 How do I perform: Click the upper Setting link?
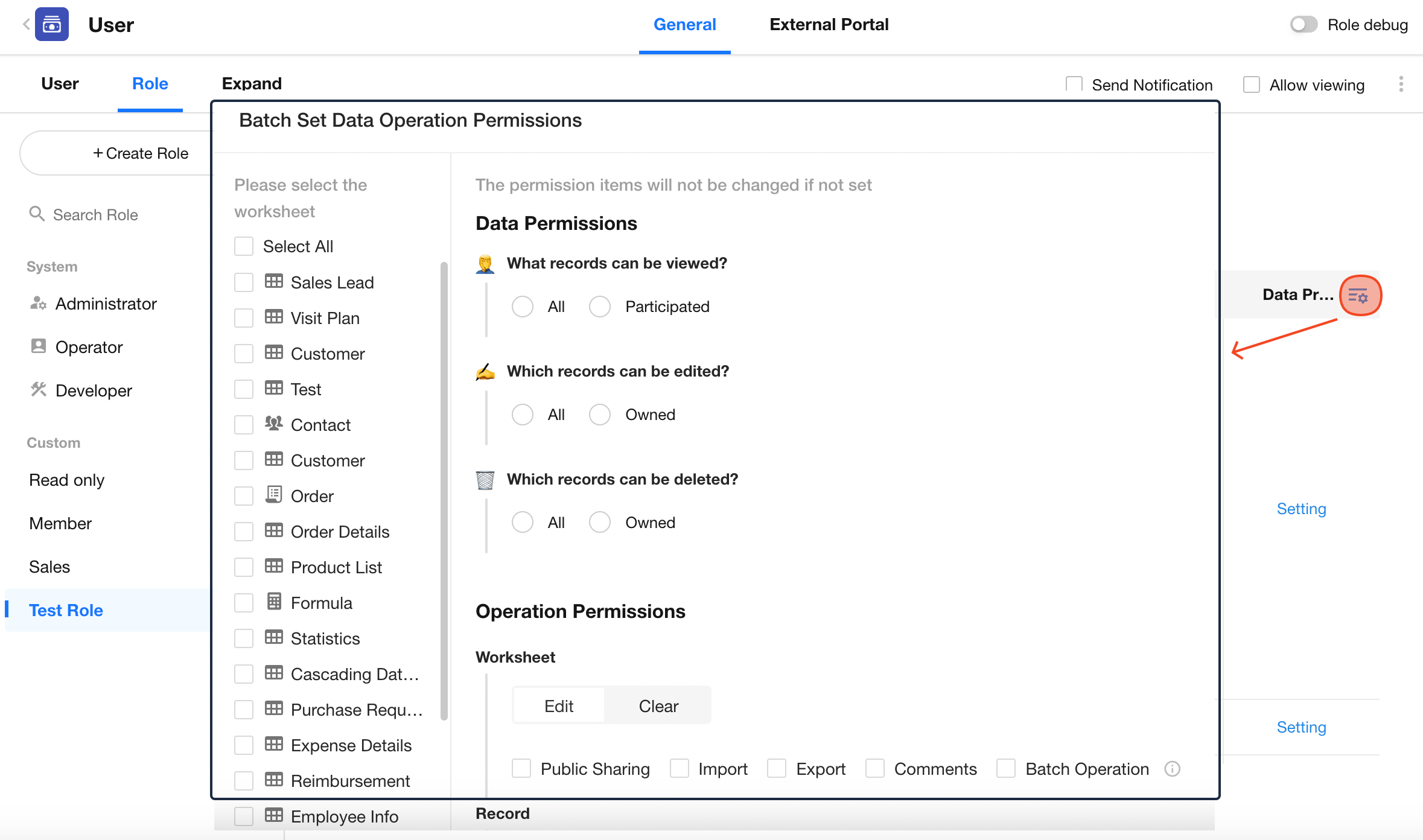click(x=1301, y=509)
